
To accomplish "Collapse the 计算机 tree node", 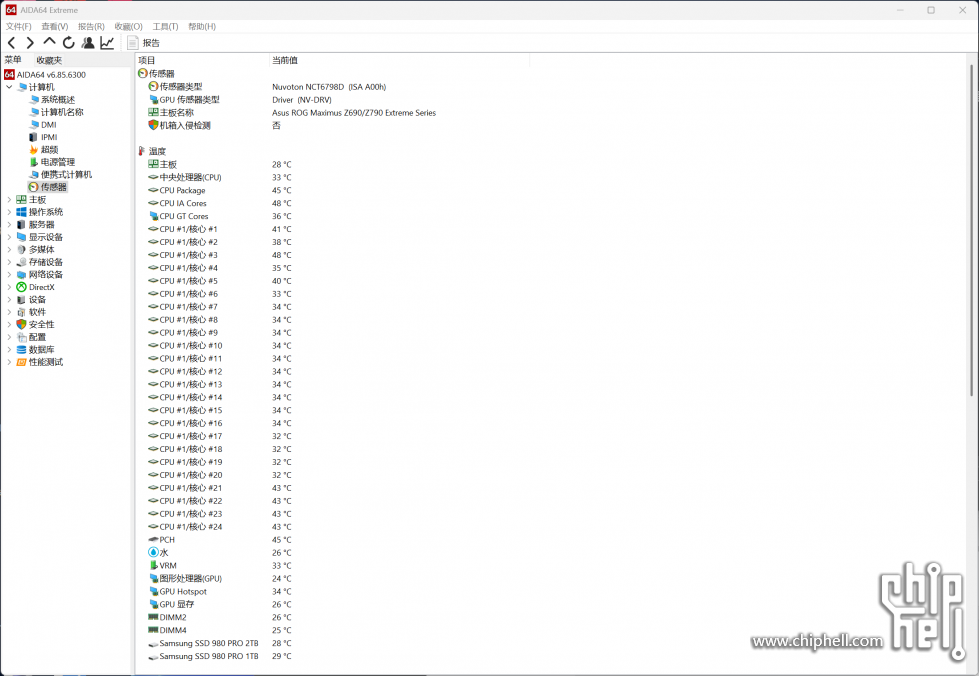I will pyautogui.click(x=9, y=87).
